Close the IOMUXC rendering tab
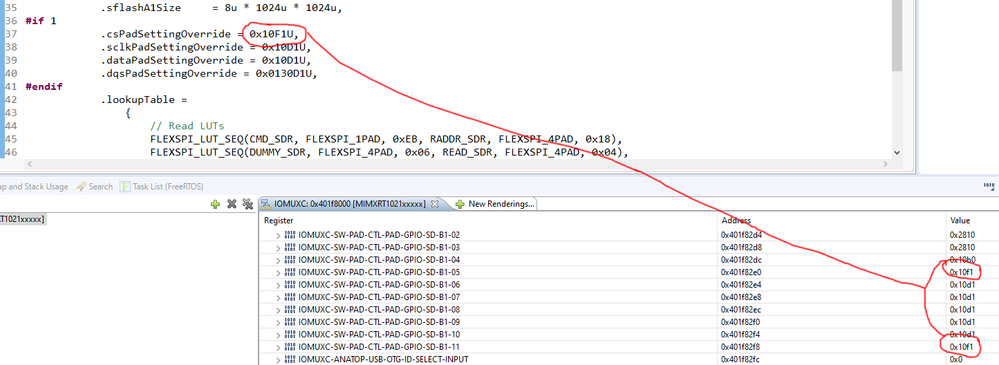 tap(435, 204)
